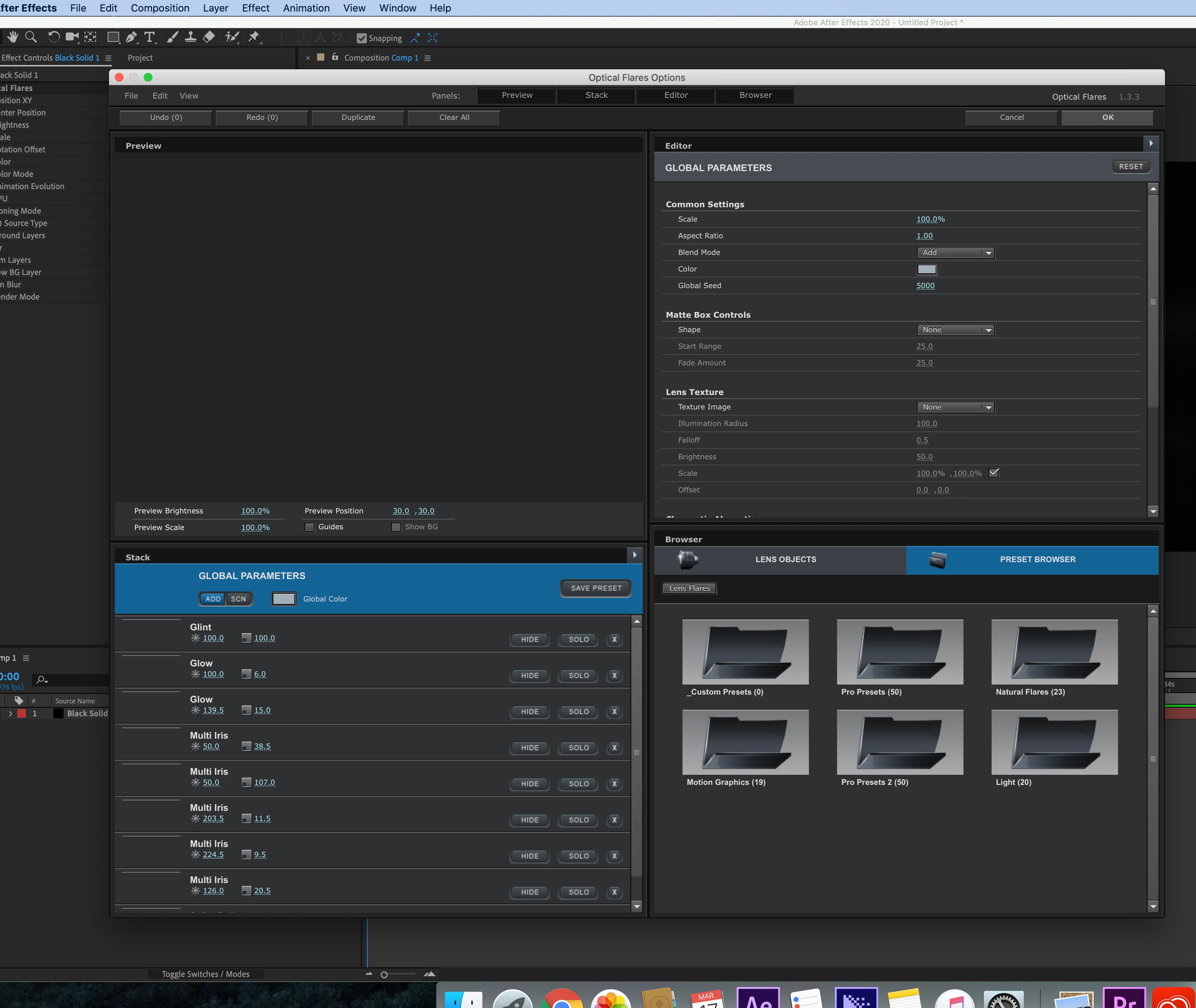Viewport: 1196px width, 1008px height.
Task: Select the Clone Stamp tool
Action: (191, 38)
